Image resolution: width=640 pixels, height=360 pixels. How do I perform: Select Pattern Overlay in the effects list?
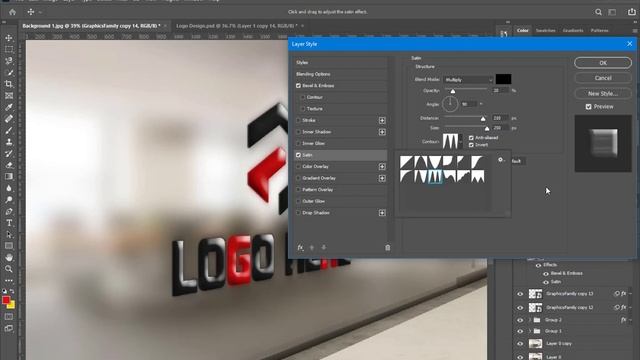318,190
